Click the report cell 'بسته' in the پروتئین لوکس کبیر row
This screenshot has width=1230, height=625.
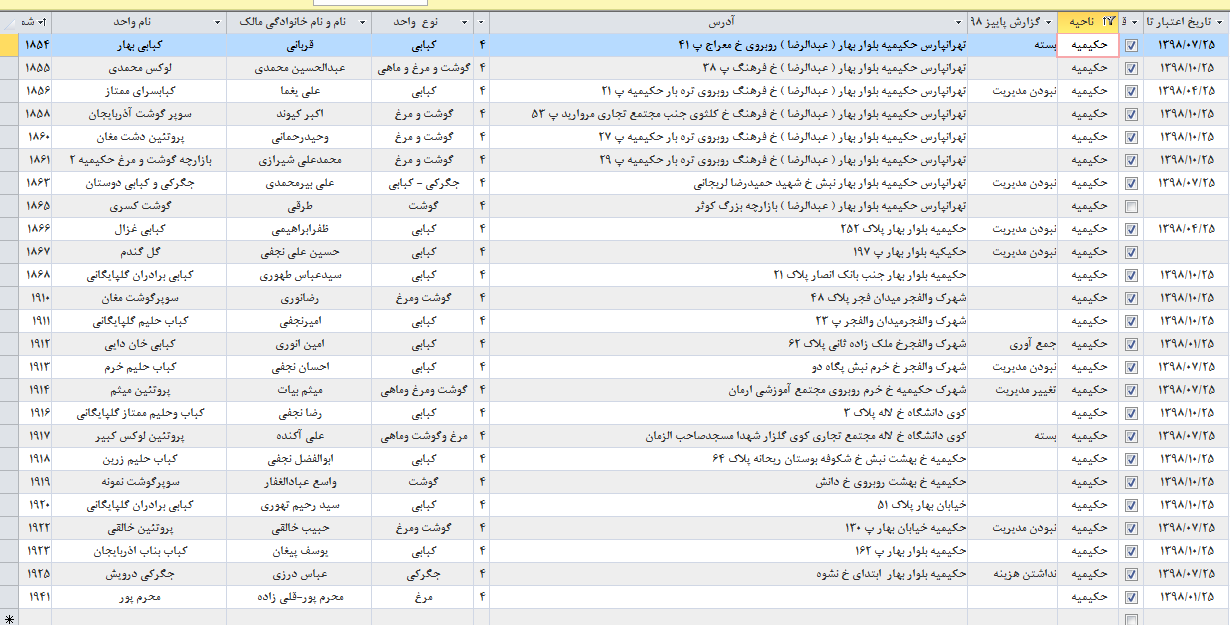point(1013,436)
